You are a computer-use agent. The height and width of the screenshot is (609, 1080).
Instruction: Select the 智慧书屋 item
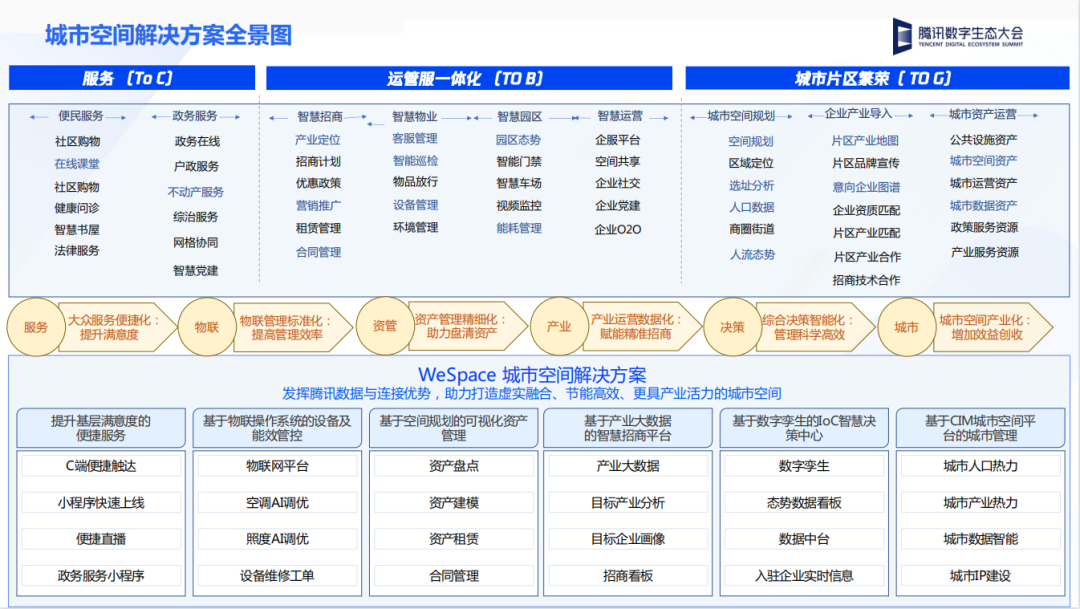pos(77,229)
